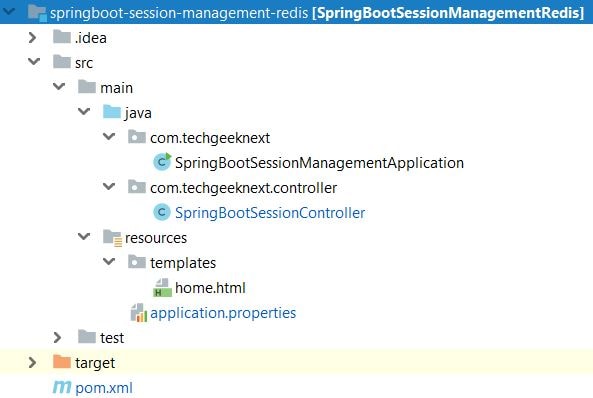Click the main folder icon
Image resolution: width=593 pixels, height=398 pixels.
coord(87,87)
